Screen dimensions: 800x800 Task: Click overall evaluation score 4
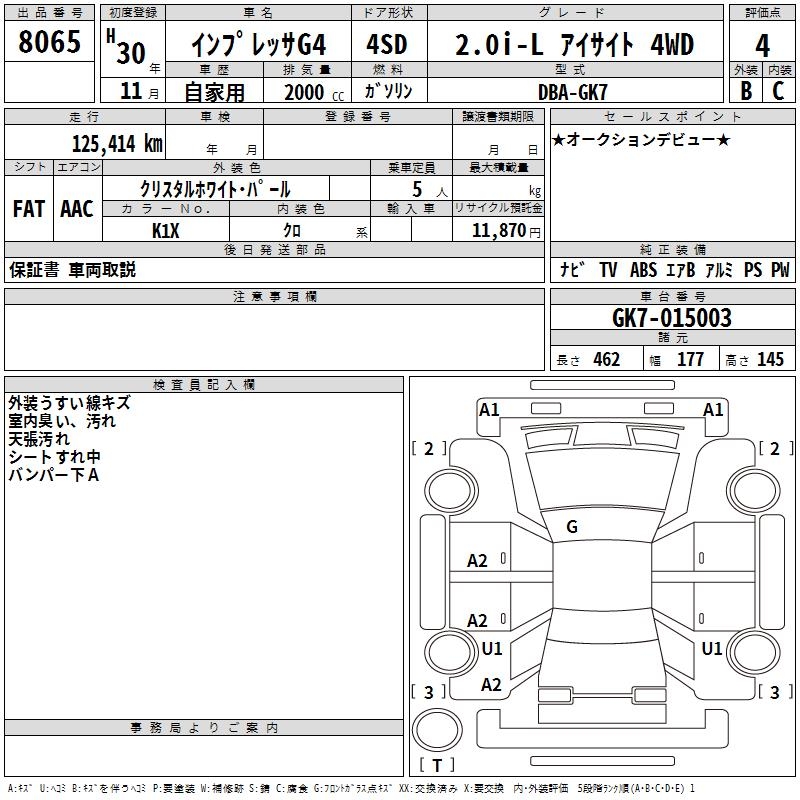tap(762, 45)
